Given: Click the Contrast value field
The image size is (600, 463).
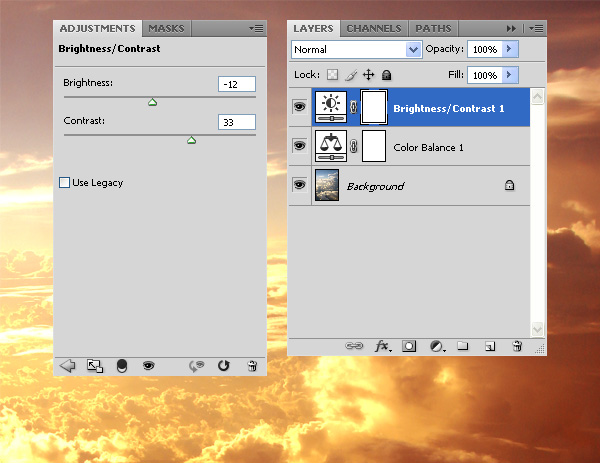Looking at the screenshot, I should 237,122.
